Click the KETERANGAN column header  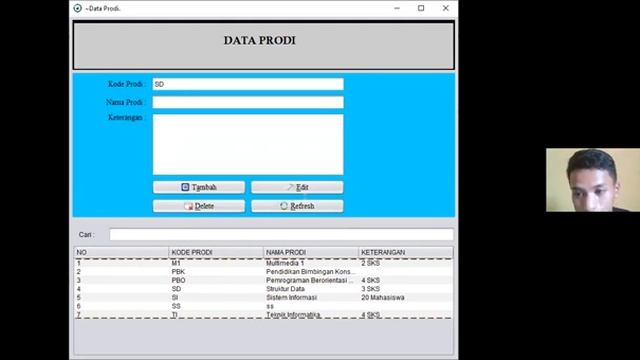(x=406, y=252)
